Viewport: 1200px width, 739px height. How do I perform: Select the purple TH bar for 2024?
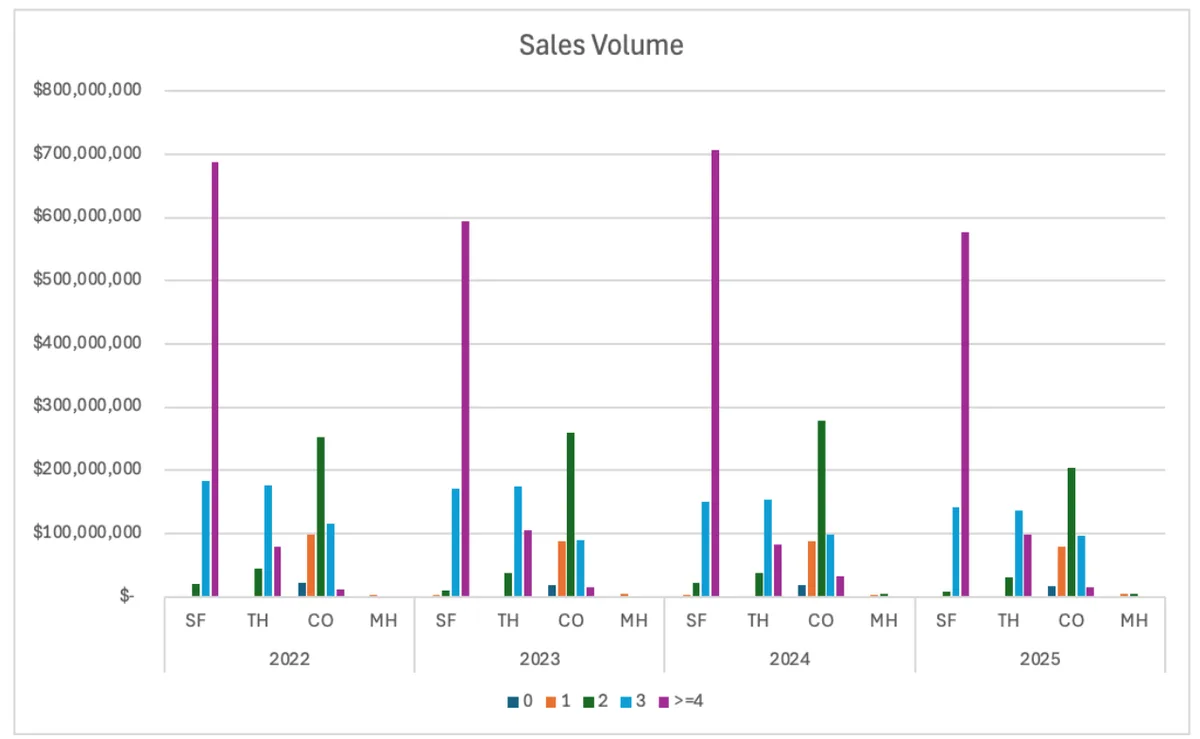(x=778, y=570)
